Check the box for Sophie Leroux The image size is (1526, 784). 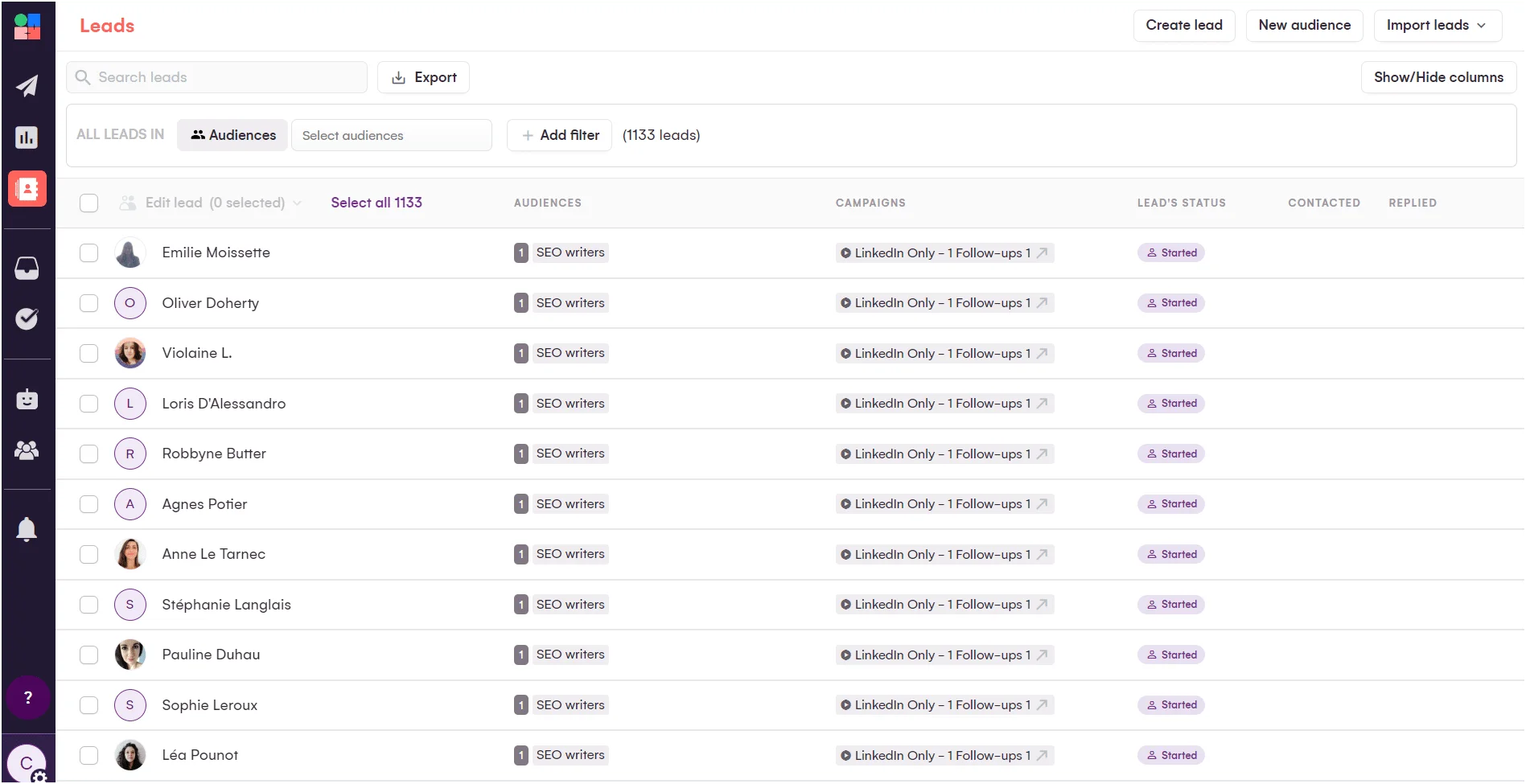pos(89,705)
